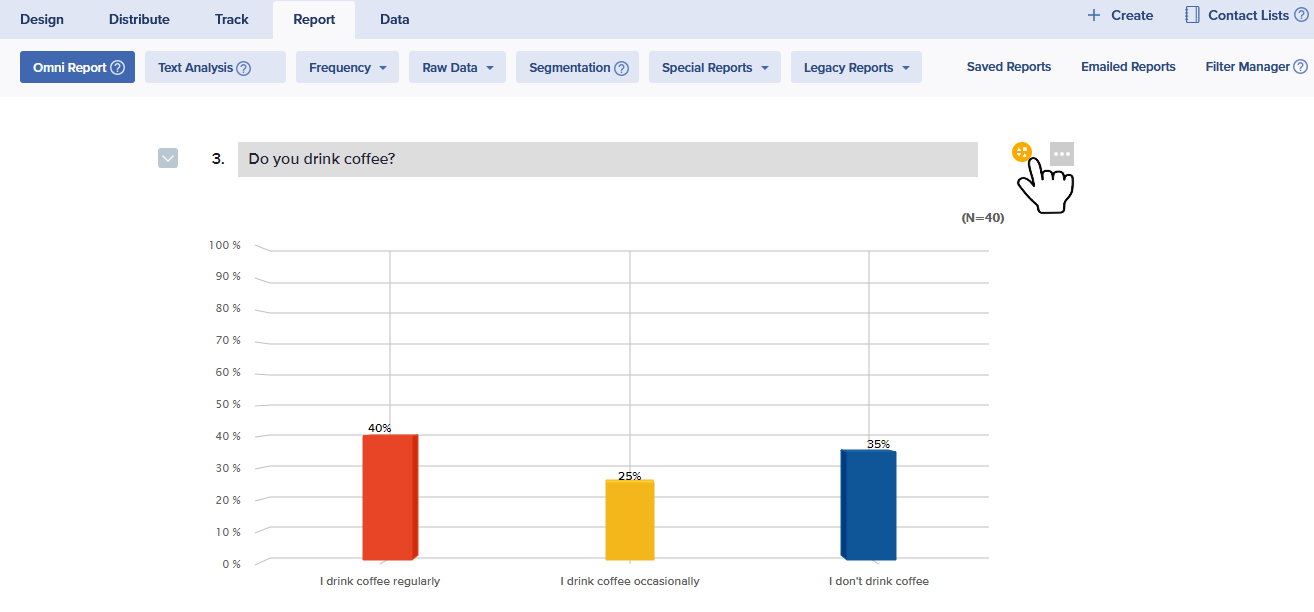This screenshot has width=1314, height=612.
Task: Click the Contact Lists notebook icon
Action: tap(1192, 15)
